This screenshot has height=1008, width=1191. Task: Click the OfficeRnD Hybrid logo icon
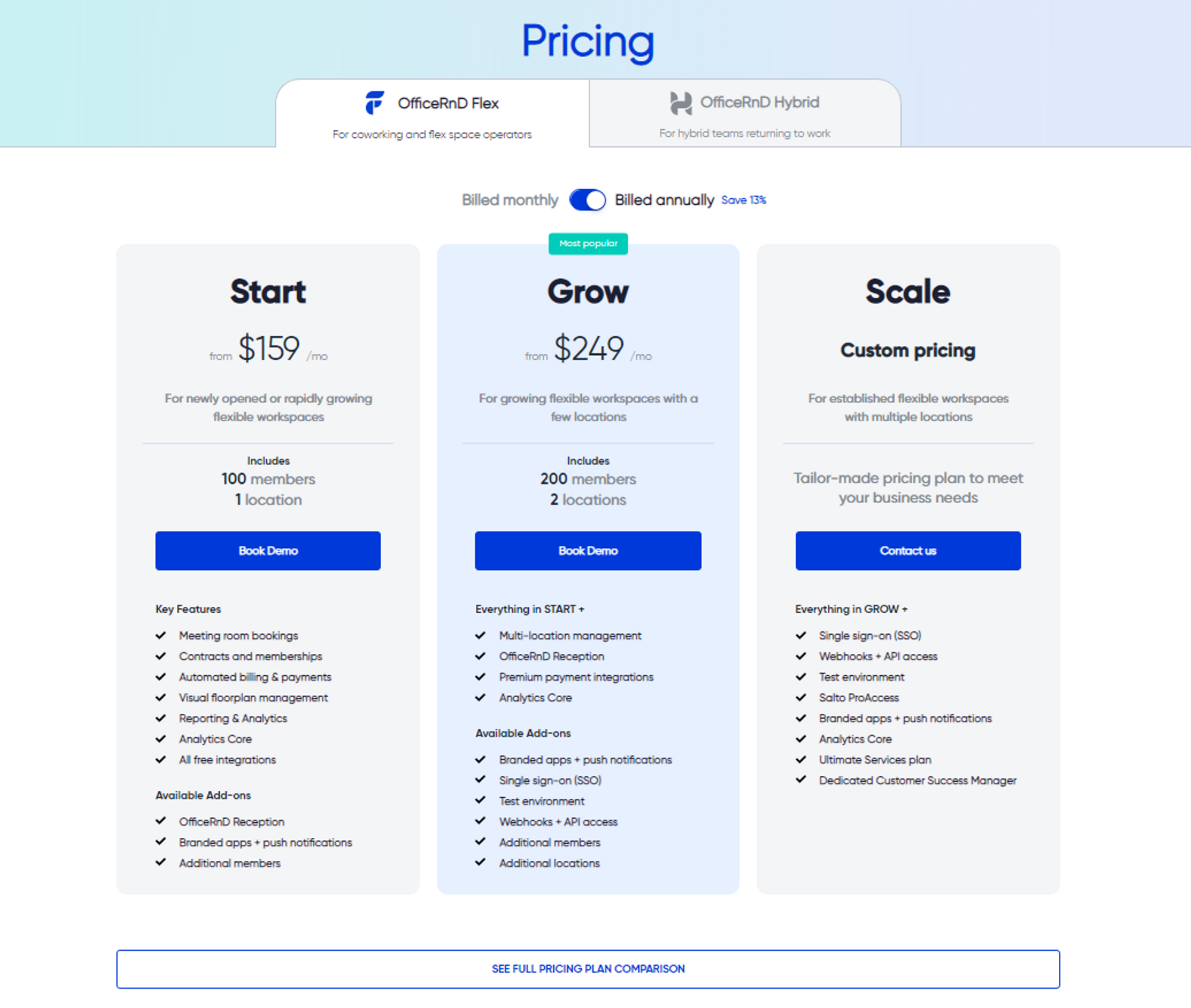[681, 102]
